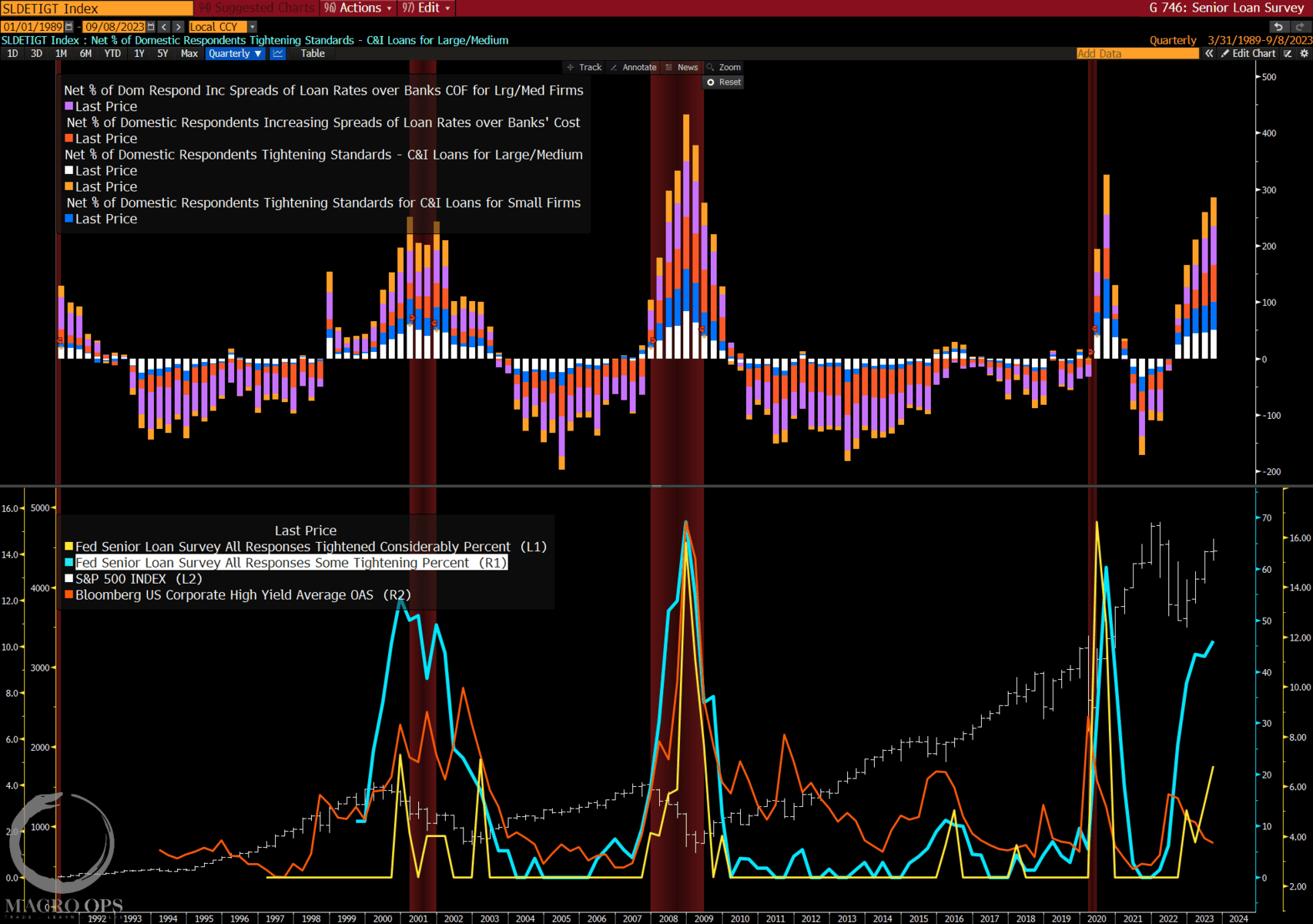The height and width of the screenshot is (924, 1313).
Task: Select the 1Y time range
Action: (x=139, y=54)
